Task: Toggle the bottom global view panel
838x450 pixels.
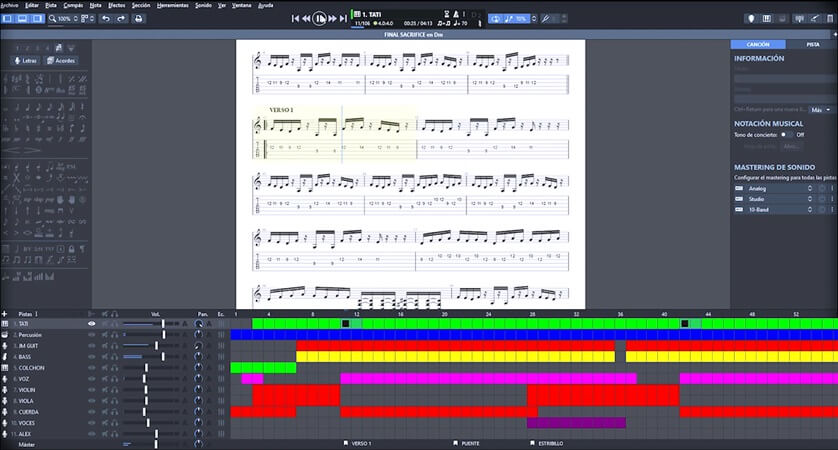Action: click(22, 19)
